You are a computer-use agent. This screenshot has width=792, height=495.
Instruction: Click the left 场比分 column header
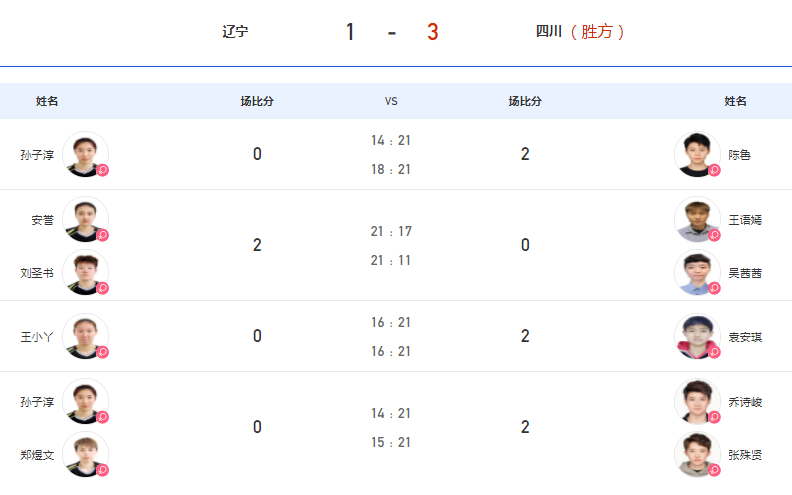[x=257, y=101]
